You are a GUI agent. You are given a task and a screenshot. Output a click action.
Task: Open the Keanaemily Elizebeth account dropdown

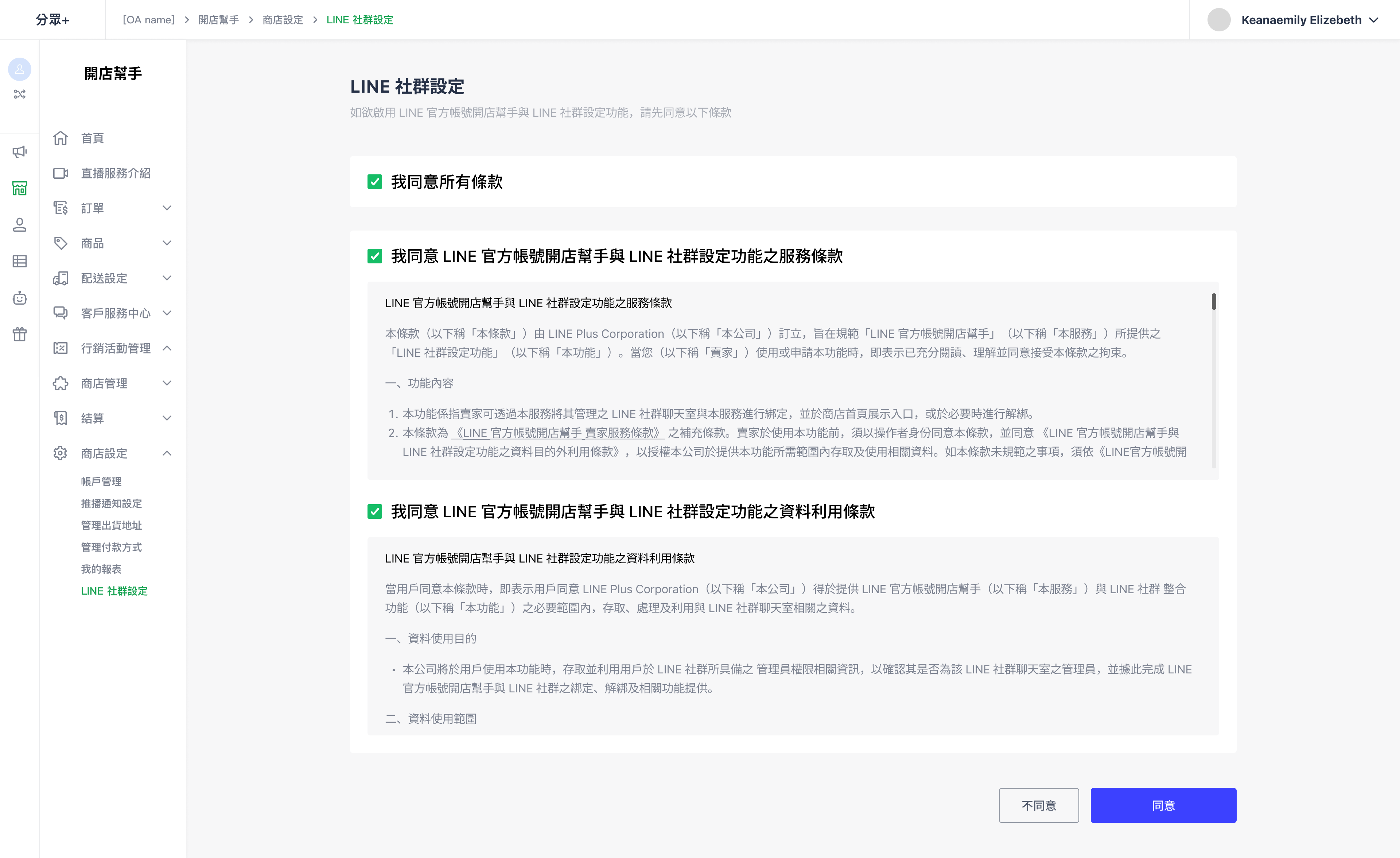point(1301,20)
